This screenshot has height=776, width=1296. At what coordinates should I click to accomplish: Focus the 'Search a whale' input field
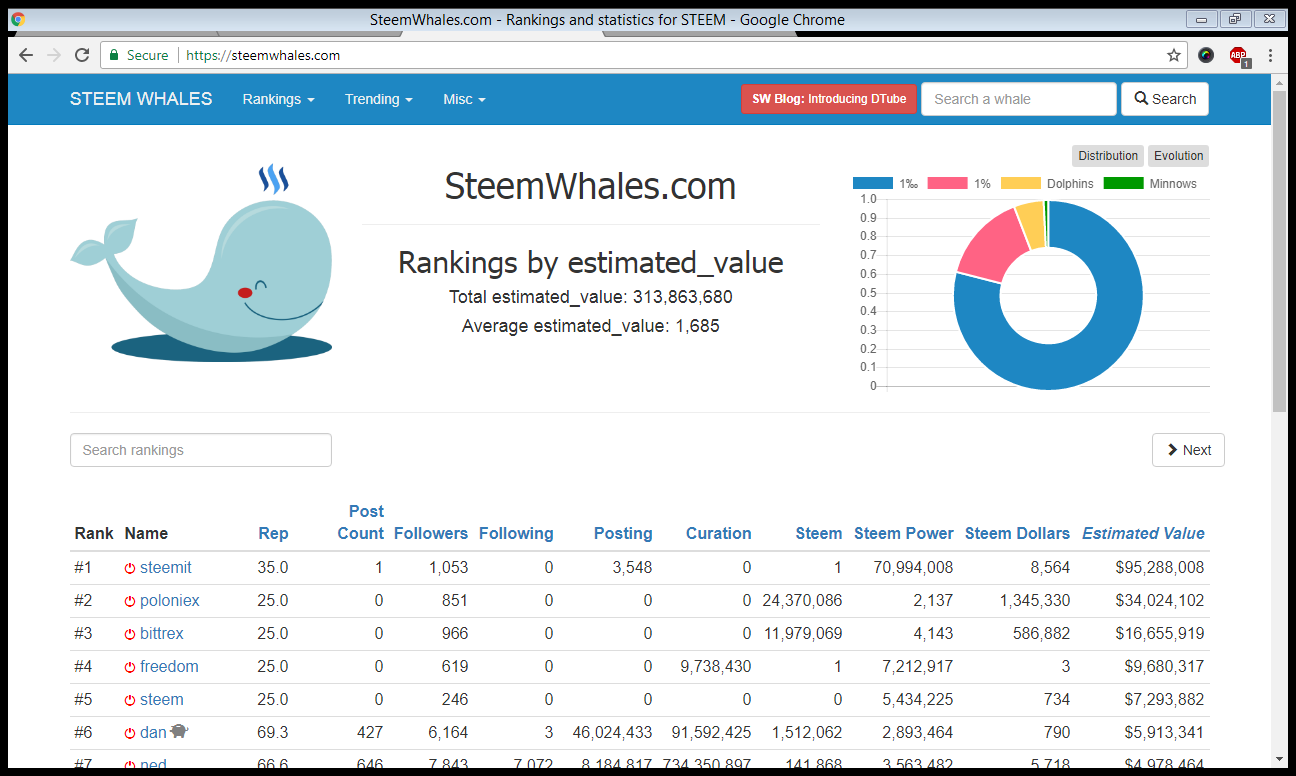[x=1018, y=99]
